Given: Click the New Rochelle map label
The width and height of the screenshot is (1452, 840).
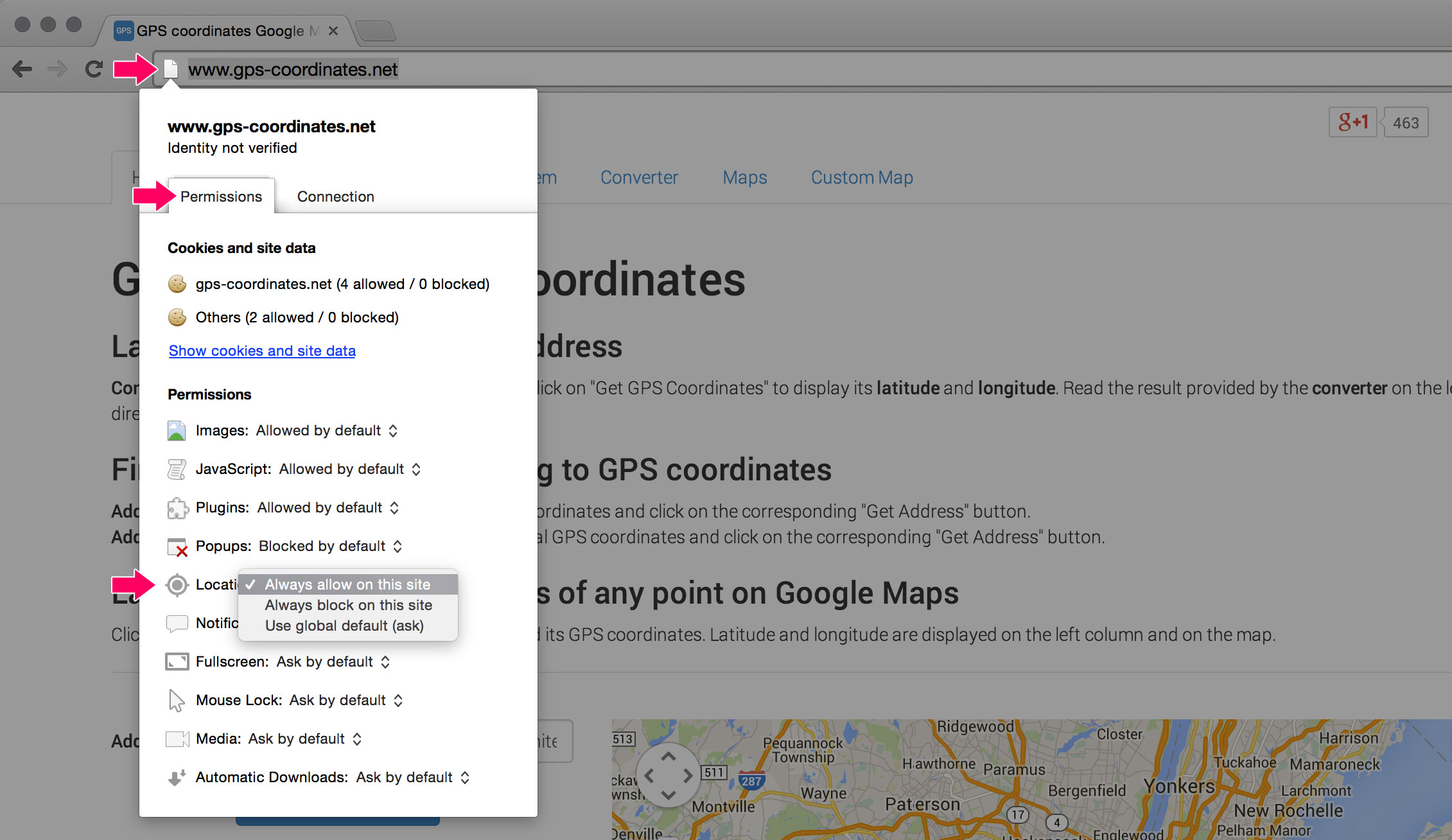Looking at the screenshot, I should 1288,810.
